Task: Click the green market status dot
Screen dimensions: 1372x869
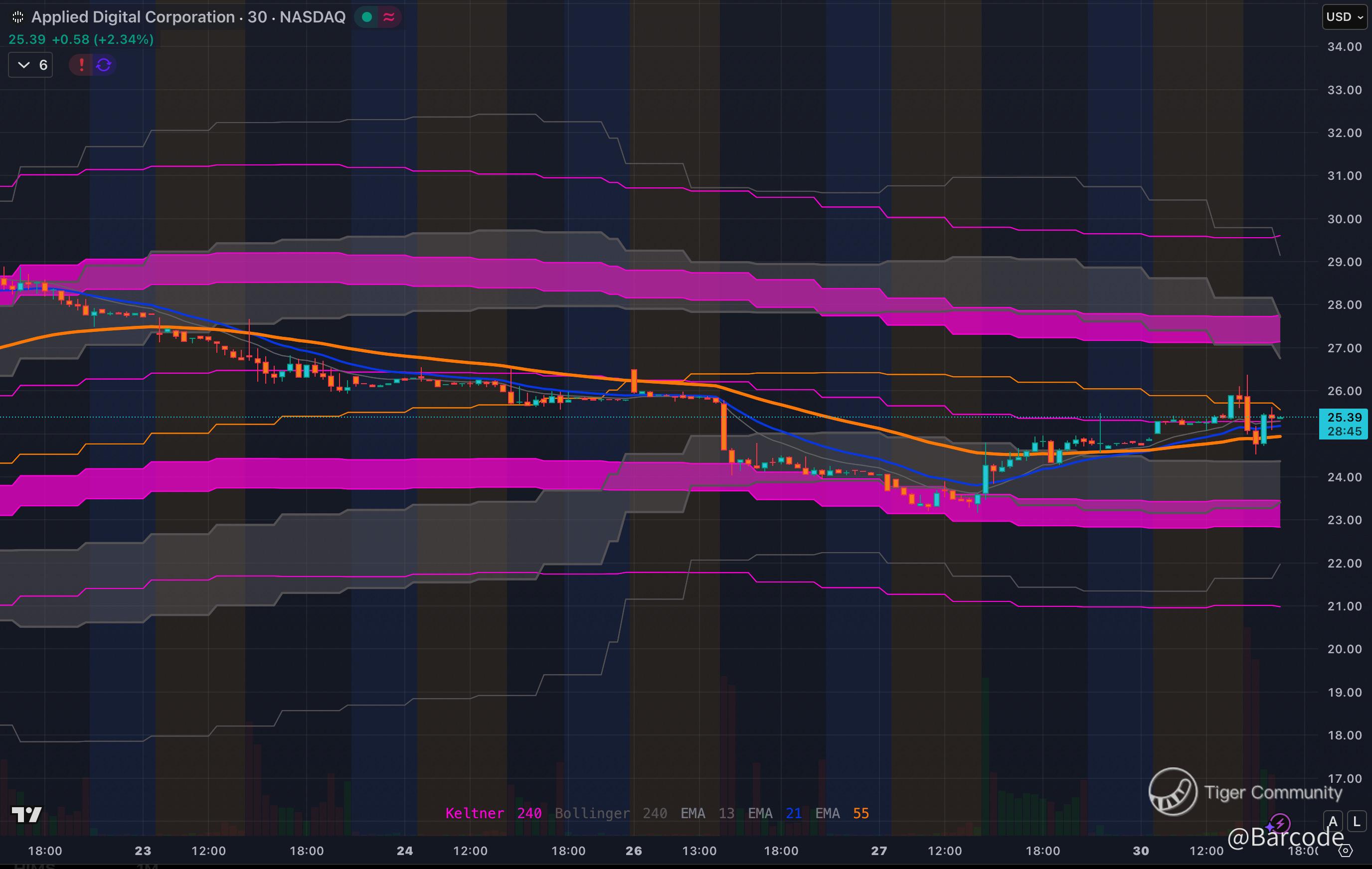Action: [367, 17]
